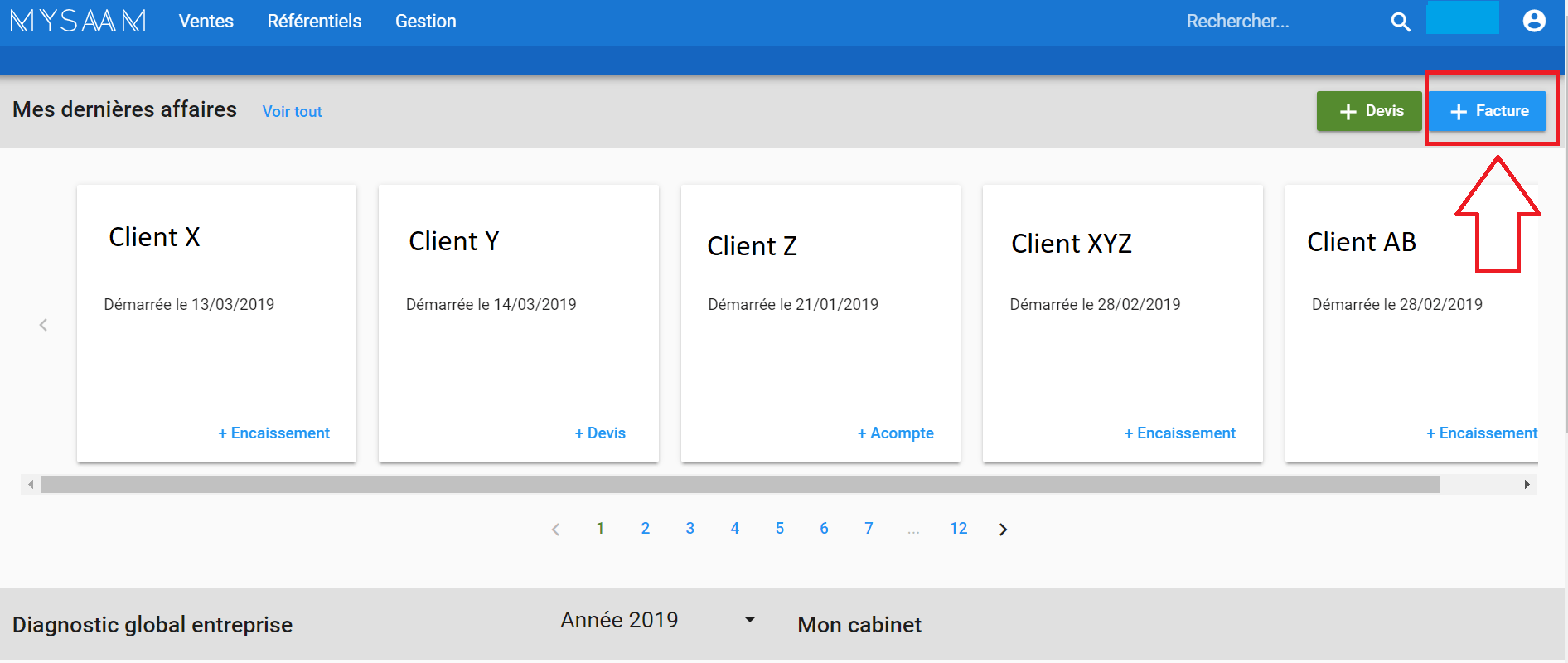Go to page 5
The image size is (1568, 663).
779,529
